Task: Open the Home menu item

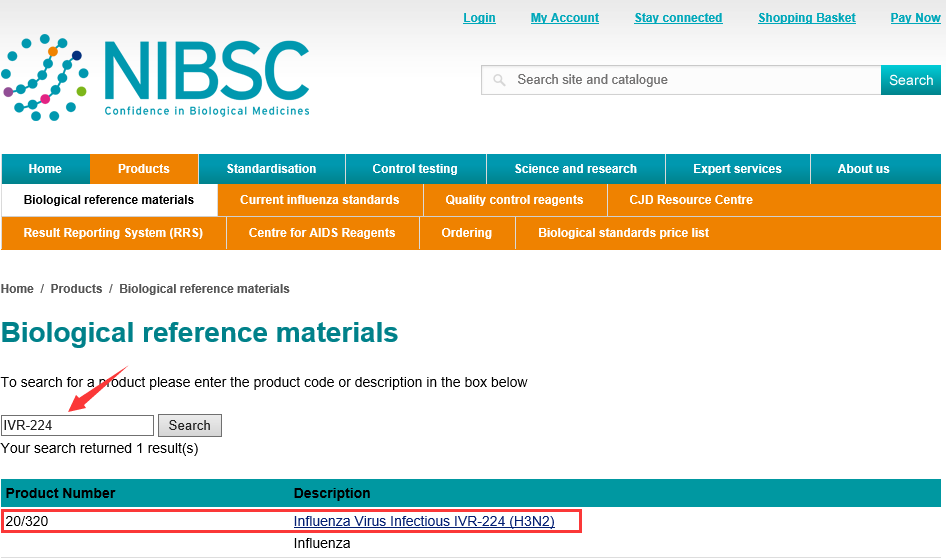Action: 45,169
